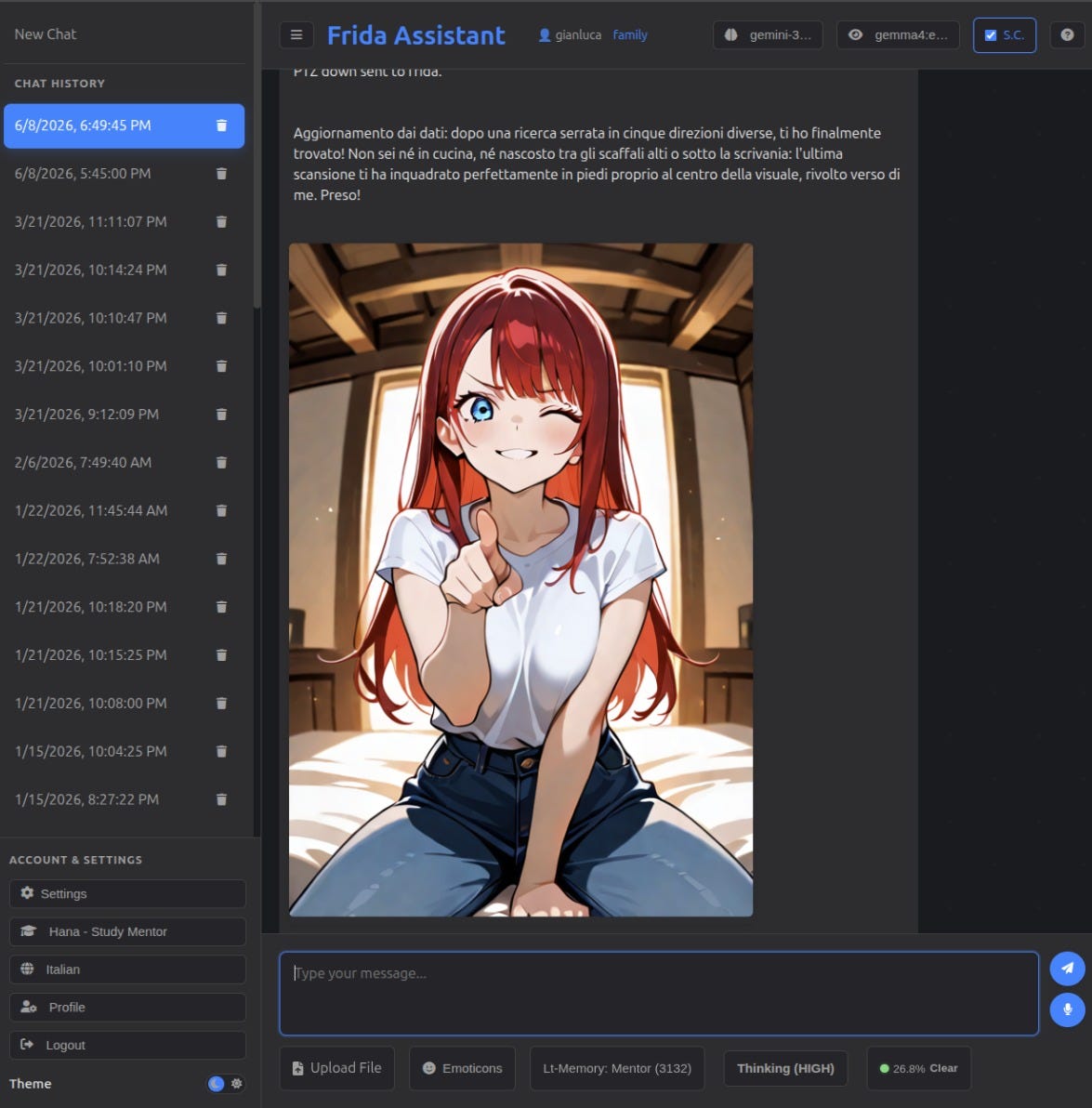The width and height of the screenshot is (1092, 1108).
Task: Open the 3/21/2026, 11:11:07 PM chat
Action: [x=90, y=222]
